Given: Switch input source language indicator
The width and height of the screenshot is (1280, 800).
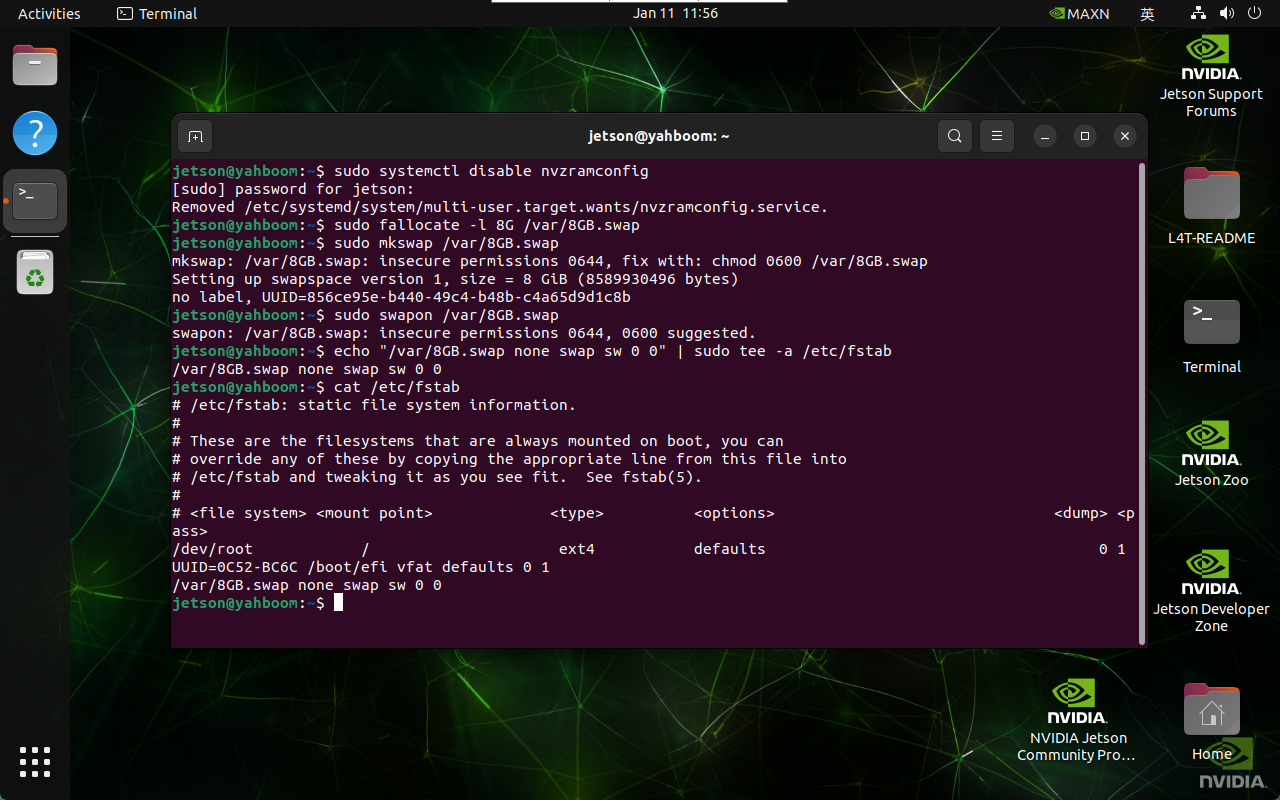Looking at the screenshot, I should click(x=1147, y=13).
